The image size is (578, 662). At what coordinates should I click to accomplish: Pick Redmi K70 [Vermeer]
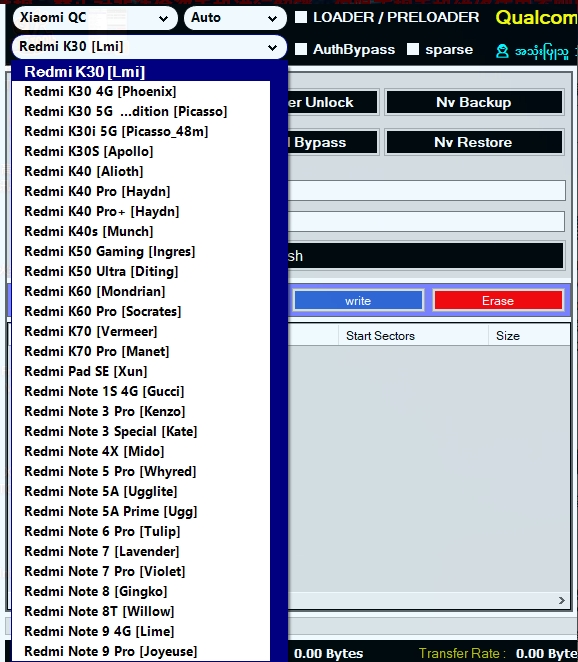coord(141,331)
